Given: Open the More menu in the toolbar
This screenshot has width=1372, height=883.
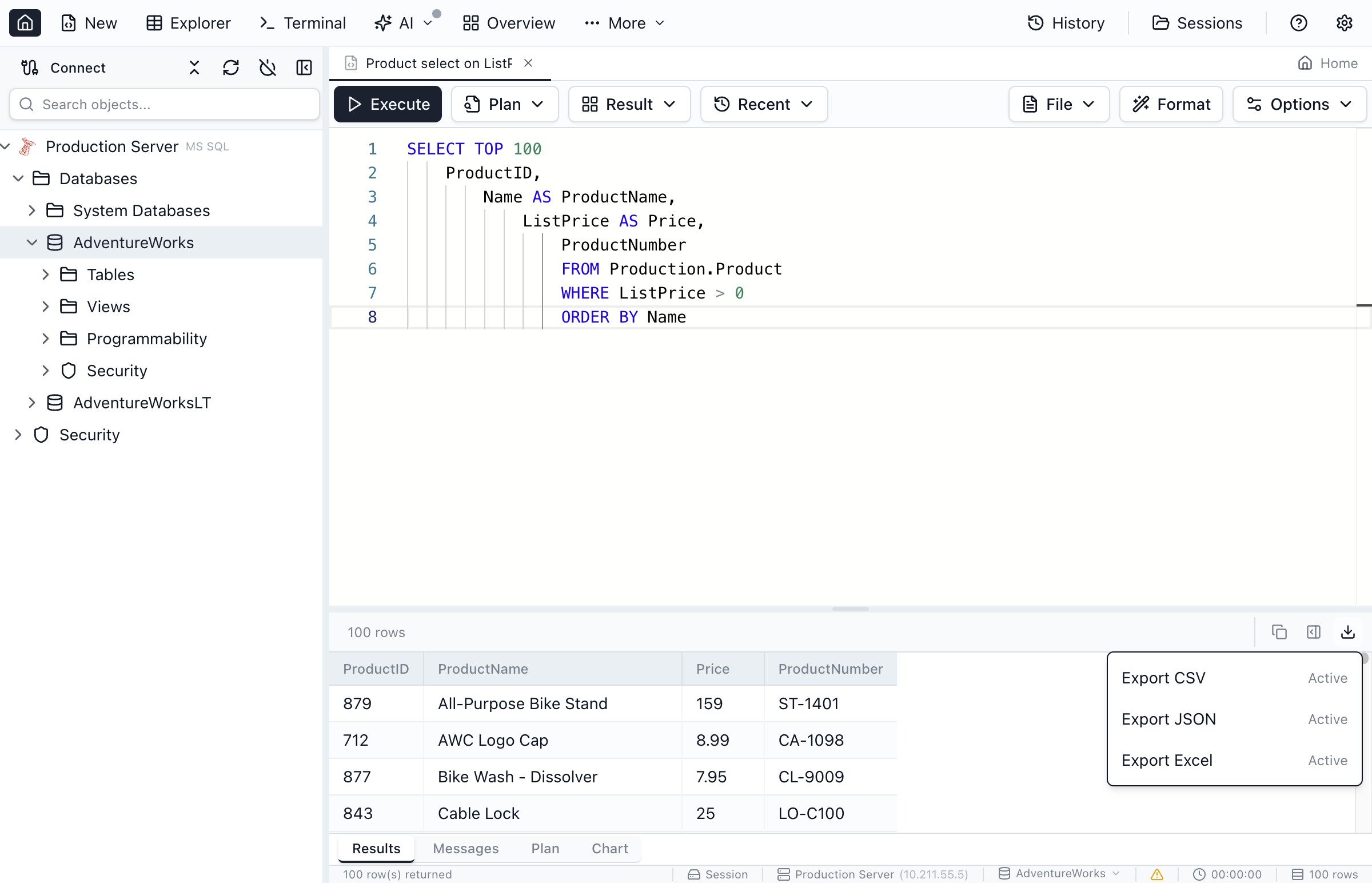Looking at the screenshot, I should coord(625,23).
